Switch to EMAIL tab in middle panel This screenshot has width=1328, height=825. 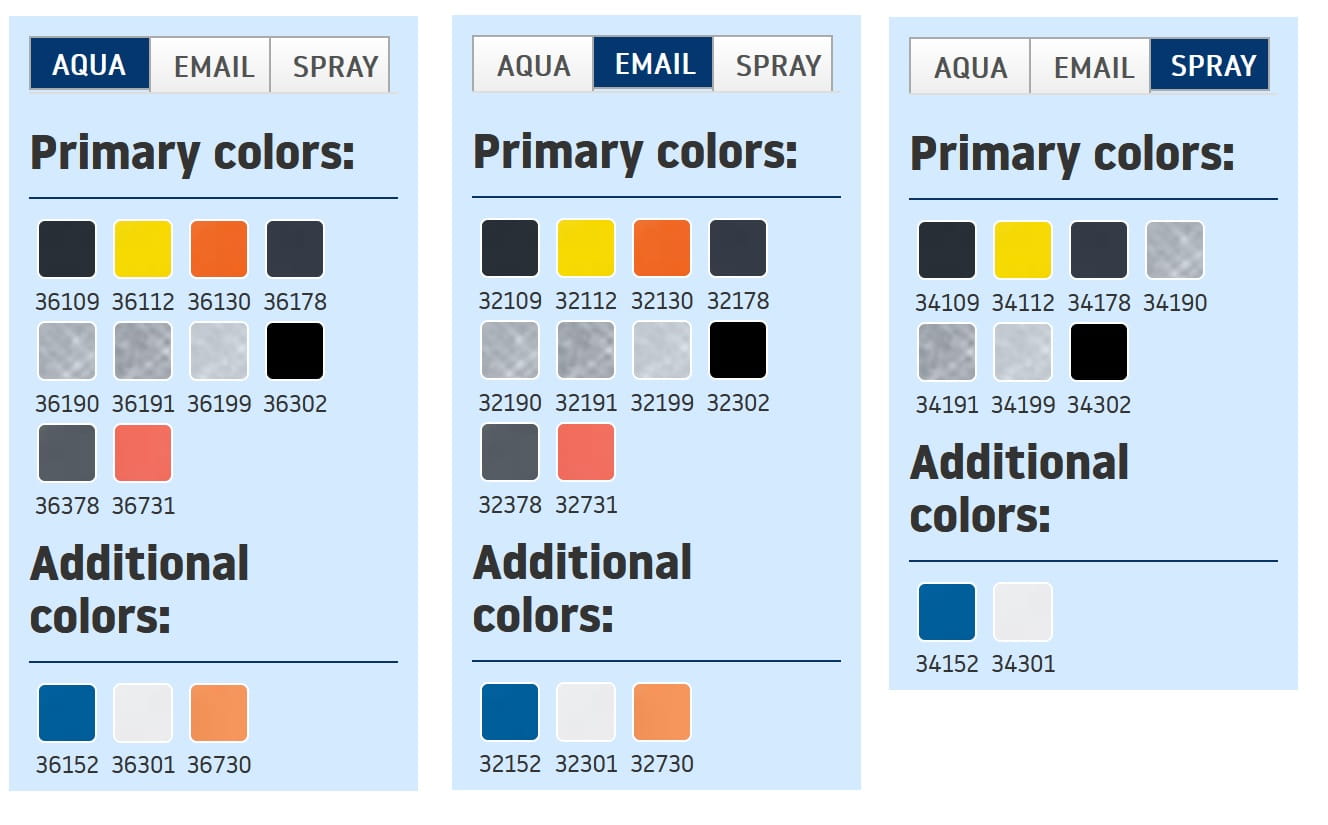pos(654,64)
